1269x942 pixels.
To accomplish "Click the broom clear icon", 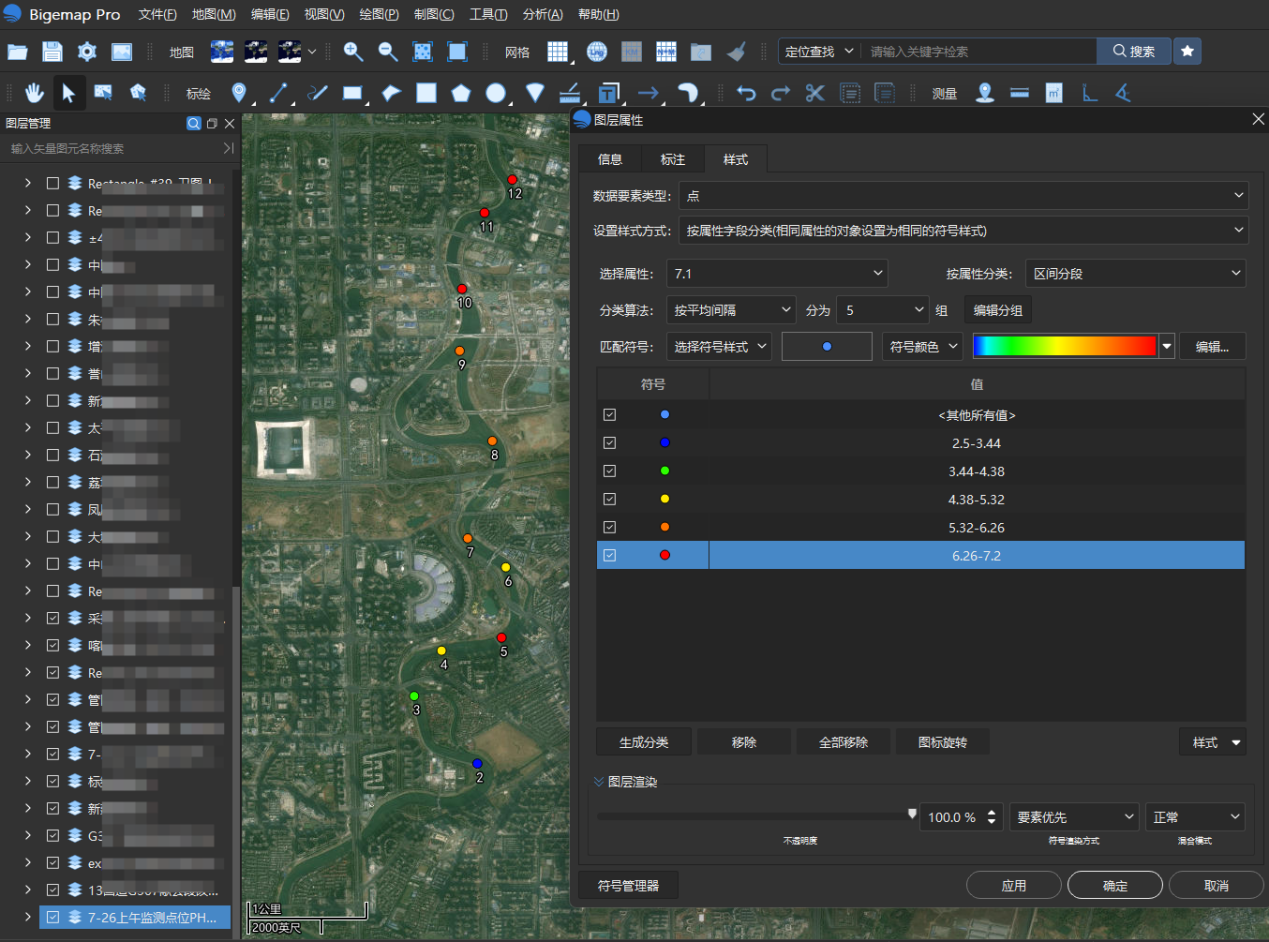I will (736, 52).
